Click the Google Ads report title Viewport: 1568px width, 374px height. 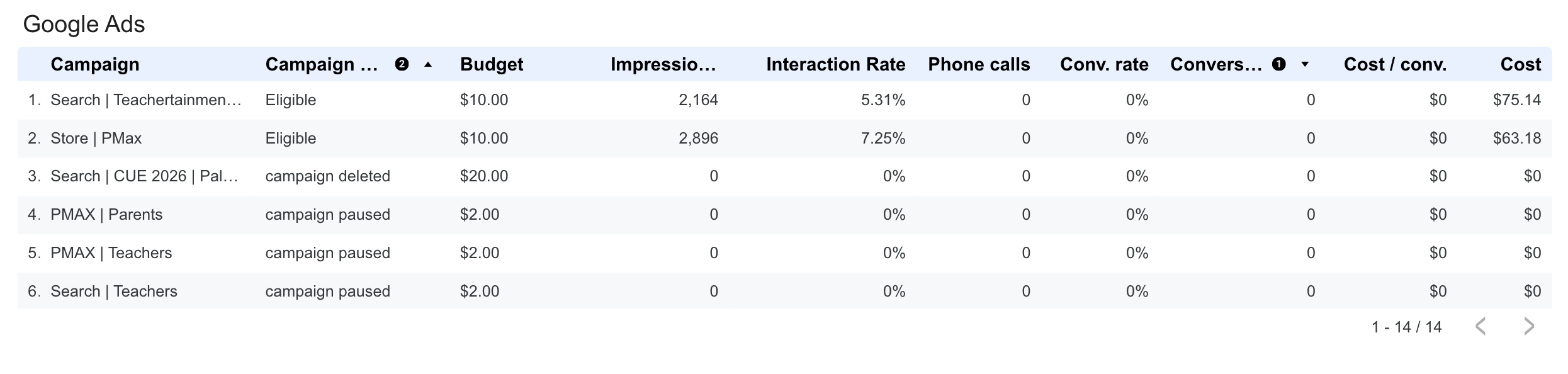(x=84, y=24)
